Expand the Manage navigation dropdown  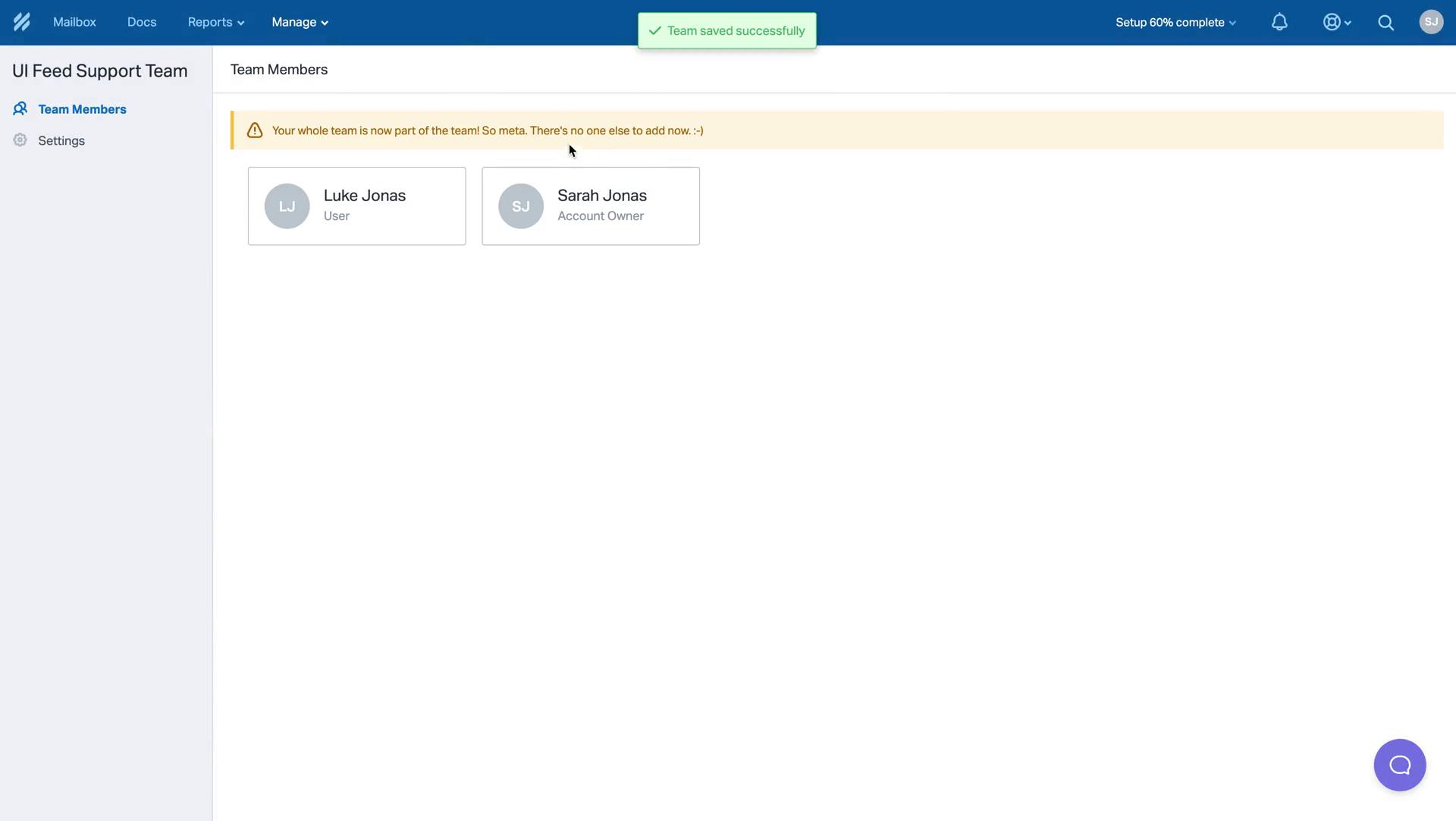(297, 22)
